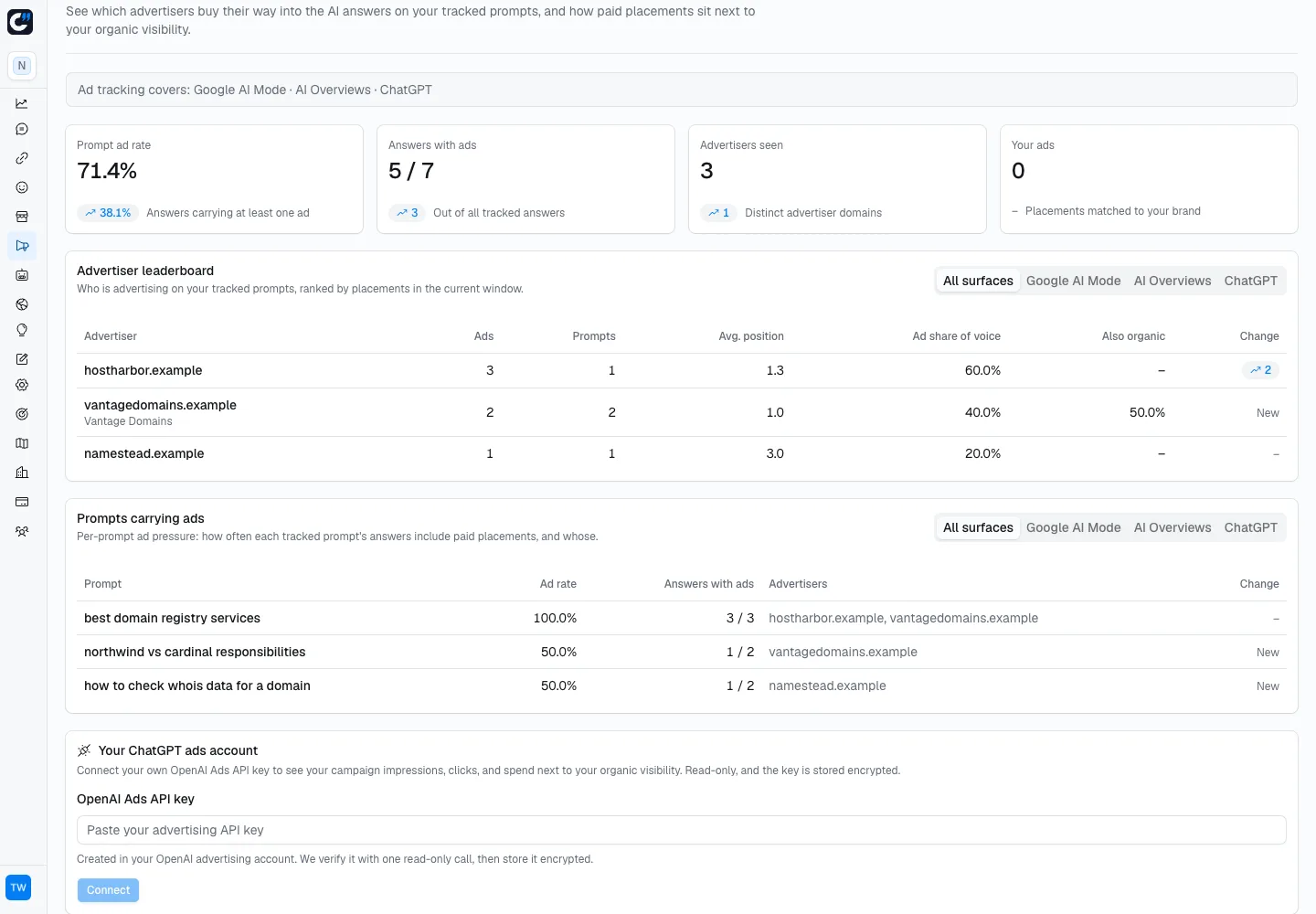This screenshot has height=914, width=1316.
Task: Click the Ads column header
Action: [483, 336]
